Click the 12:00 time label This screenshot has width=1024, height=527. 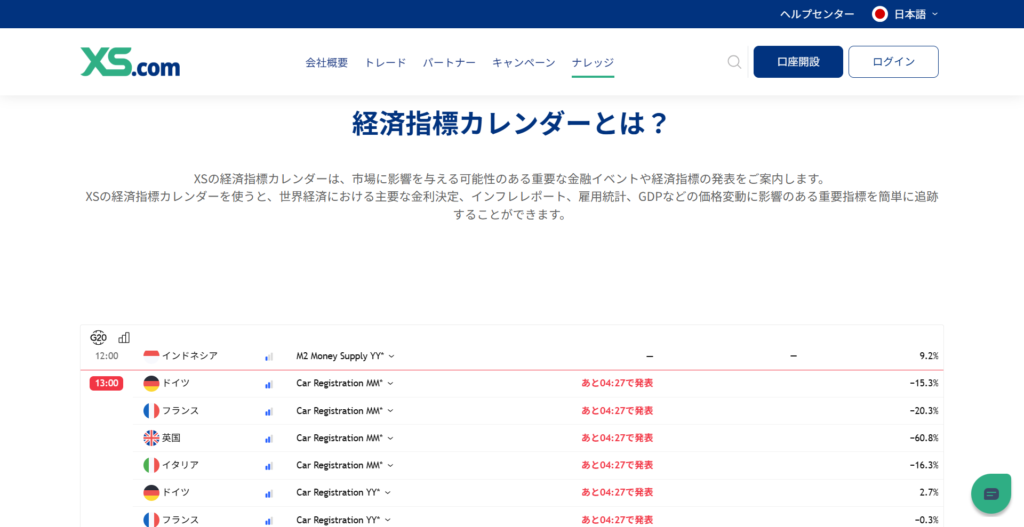coord(106,356)
